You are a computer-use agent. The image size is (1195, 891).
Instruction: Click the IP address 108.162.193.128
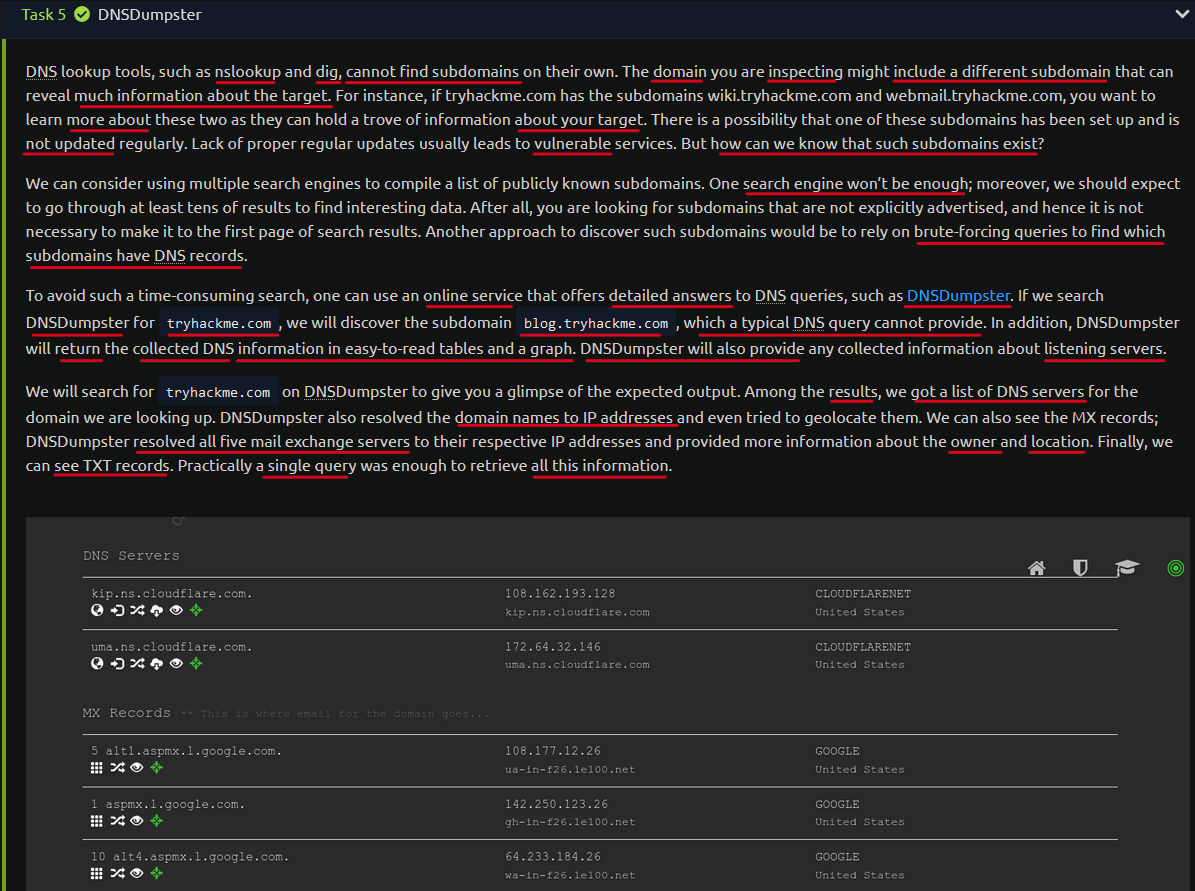point(559,593)
